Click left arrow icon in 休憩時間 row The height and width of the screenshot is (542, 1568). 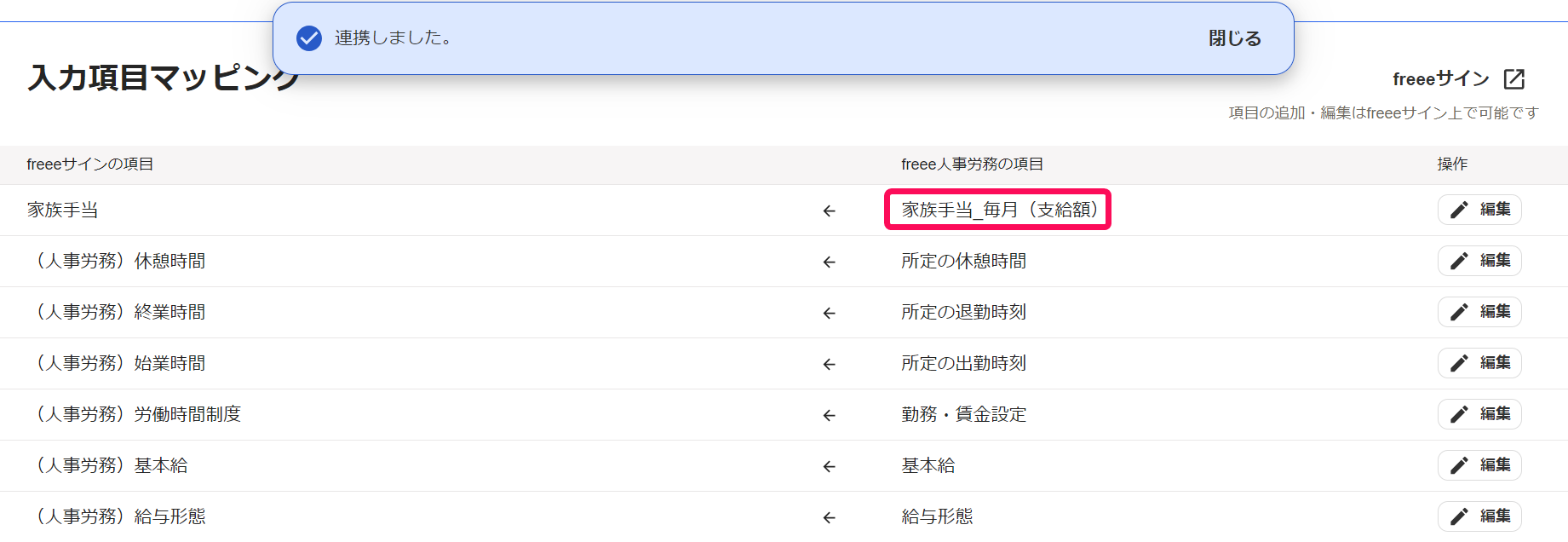830,262
